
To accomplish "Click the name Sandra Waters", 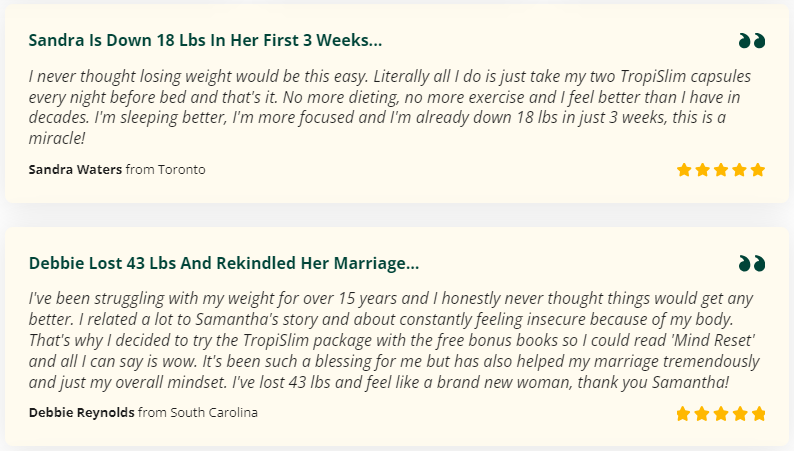I will click(x=75, y=169).
